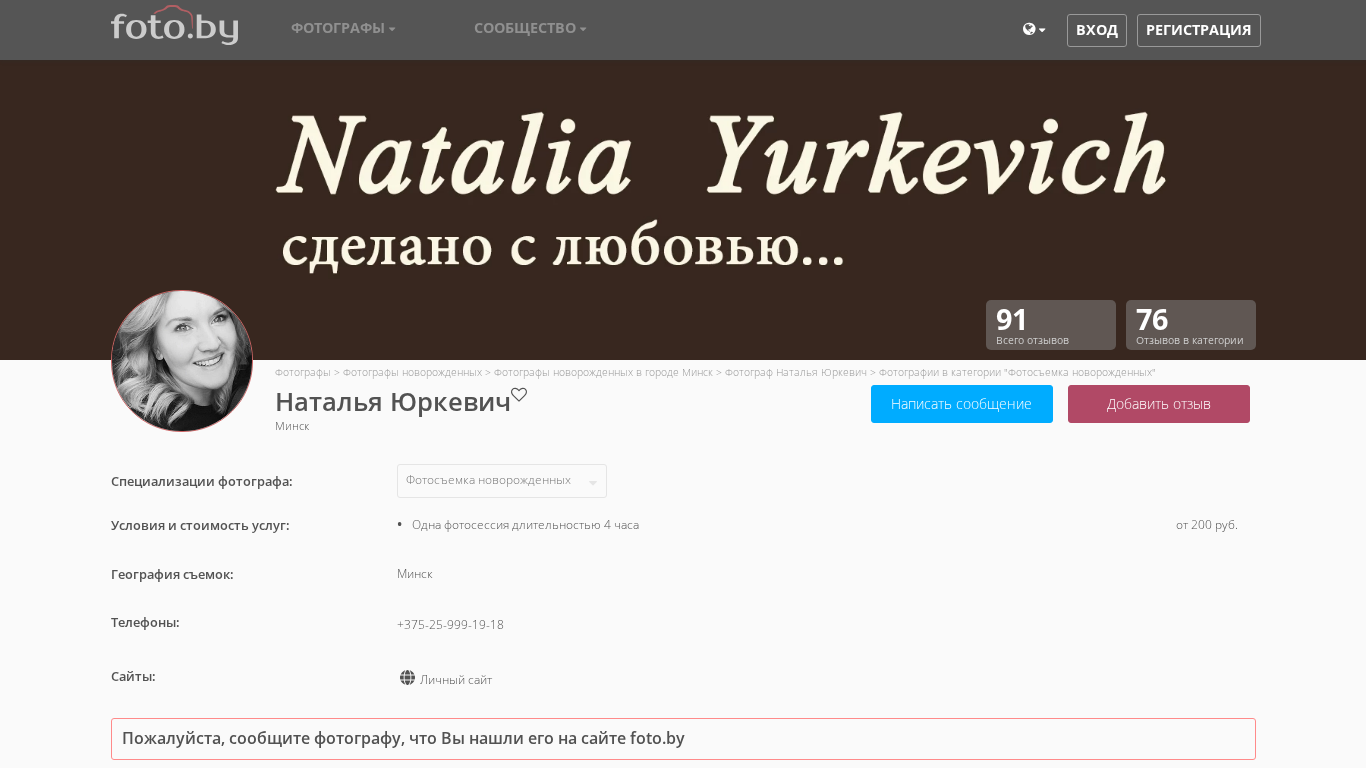Image resolution: width=1366 pixels, height=768 pixels.
Task: Click the photographer's round profile avatar
Action: 182,361
